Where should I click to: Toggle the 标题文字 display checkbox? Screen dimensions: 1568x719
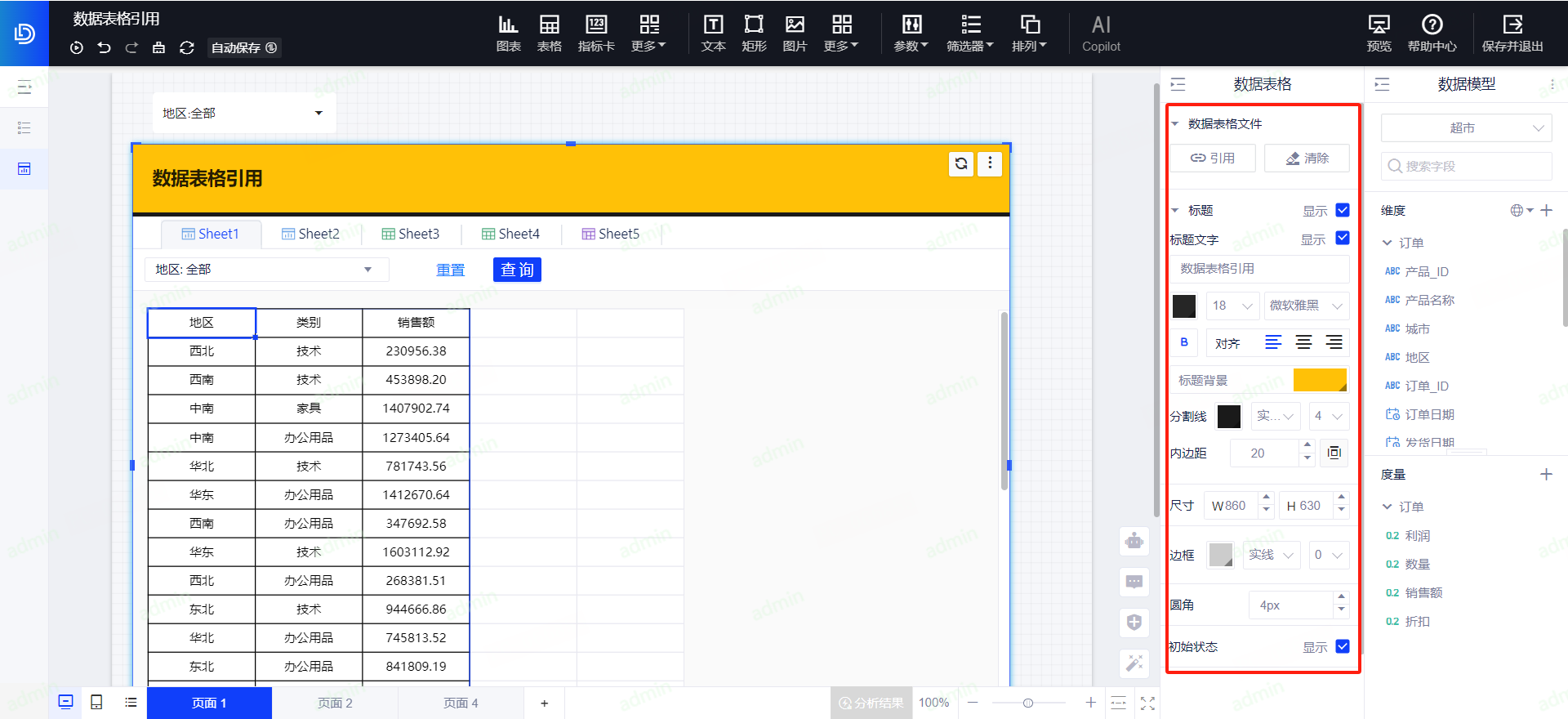point(1343,239)
